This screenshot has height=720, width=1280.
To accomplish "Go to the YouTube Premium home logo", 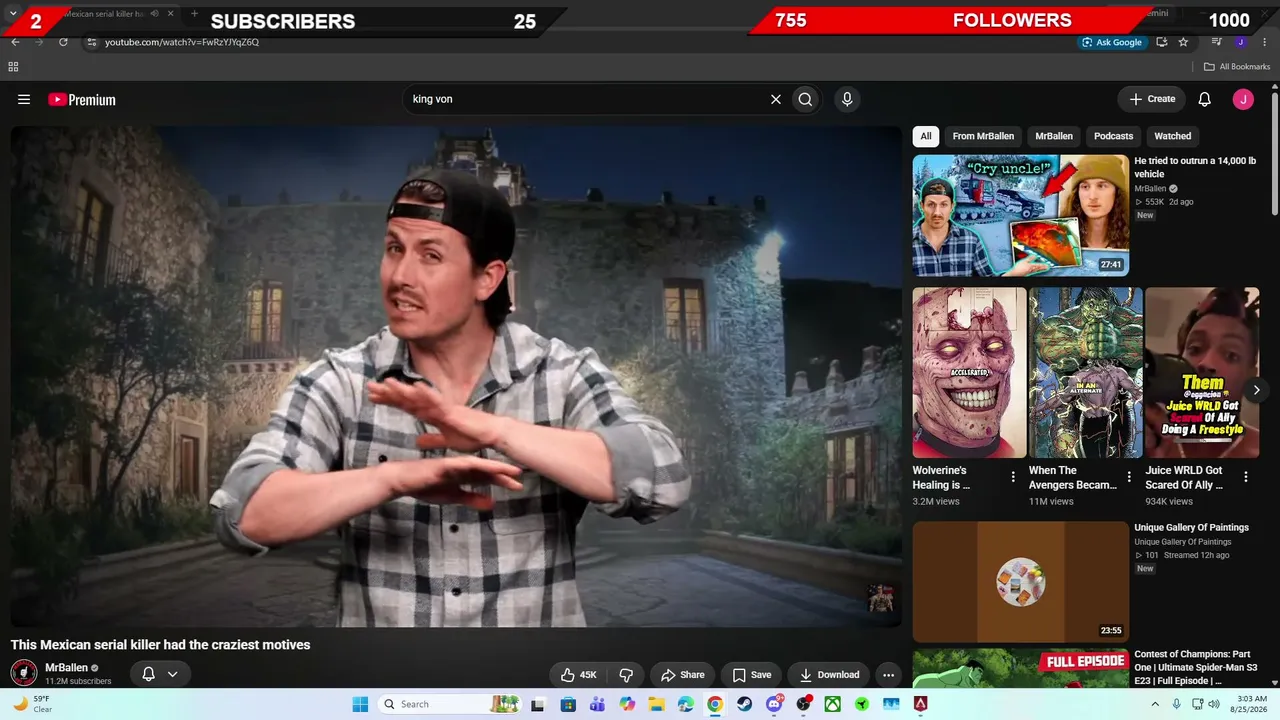I will [82, 99].
